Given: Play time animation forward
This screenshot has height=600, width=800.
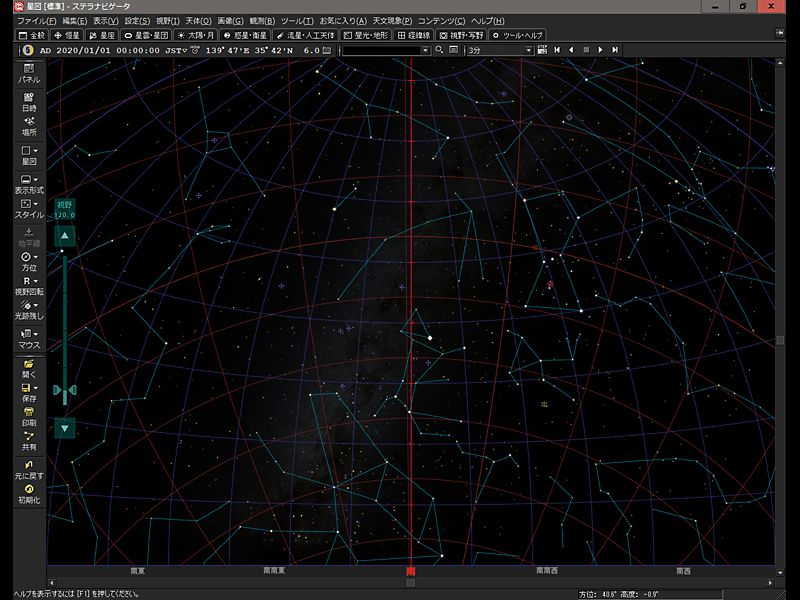Looking at the screenshot, I should point(601,49).
